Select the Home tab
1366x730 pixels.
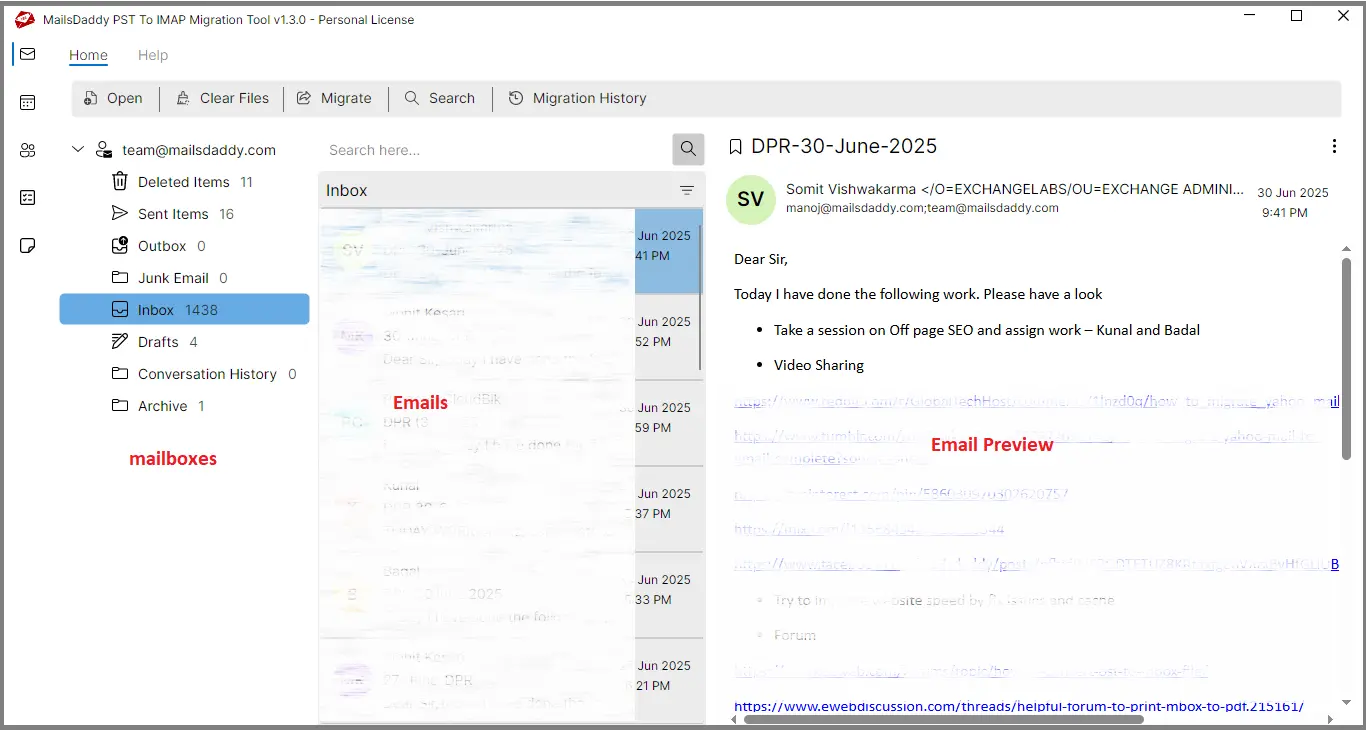tap(88, 55)
